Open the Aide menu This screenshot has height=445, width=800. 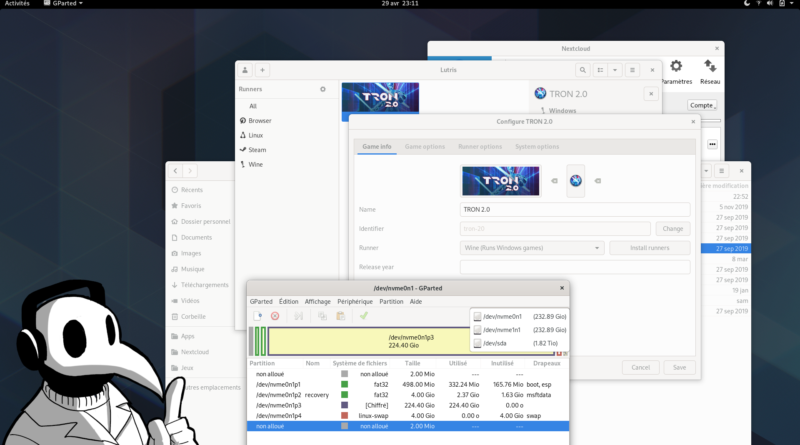coord(416,302)
